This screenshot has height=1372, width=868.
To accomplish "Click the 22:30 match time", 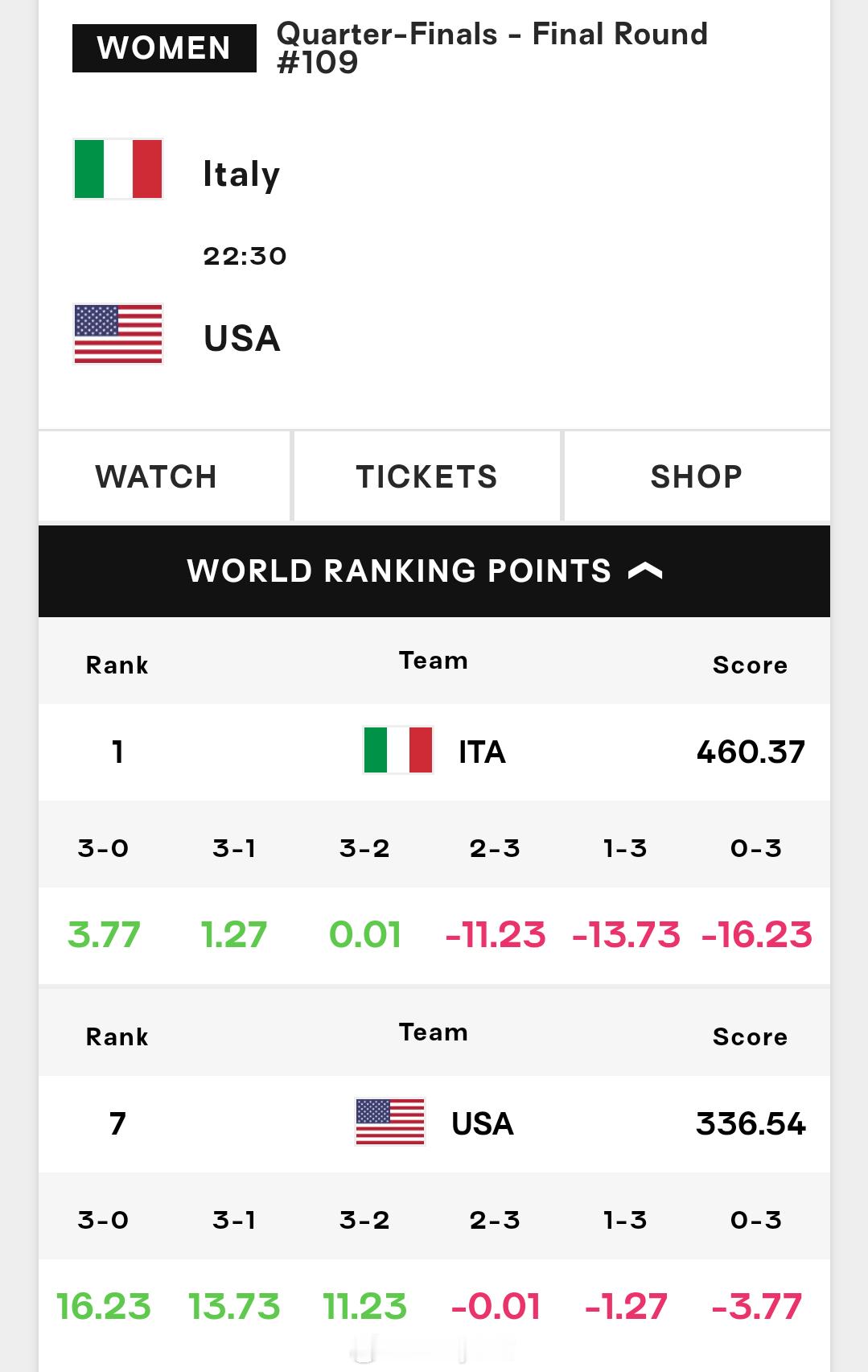I will pyautogui.click(x=245, y=256).
